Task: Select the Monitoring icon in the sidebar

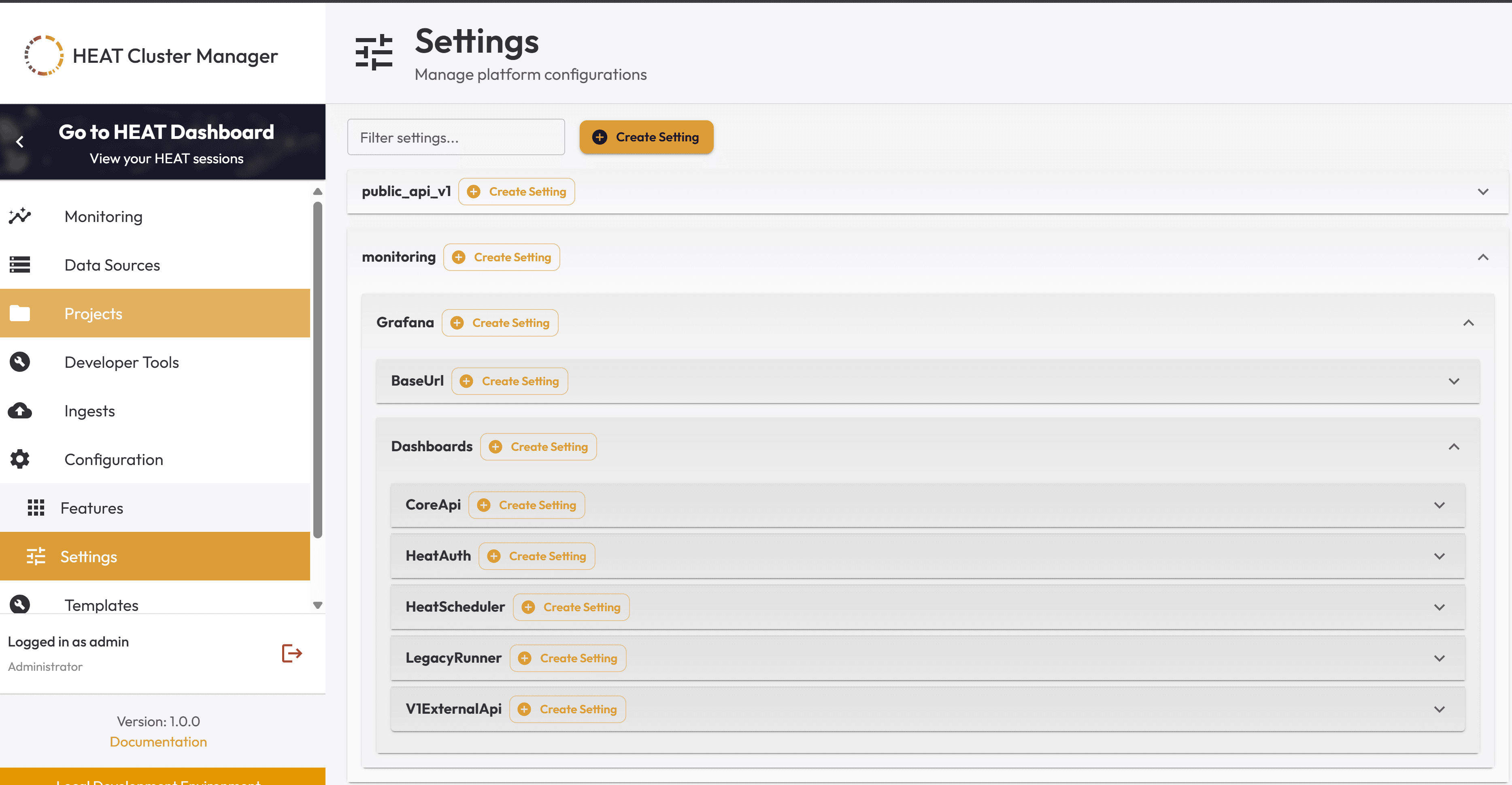Action: tap(19, 216)
